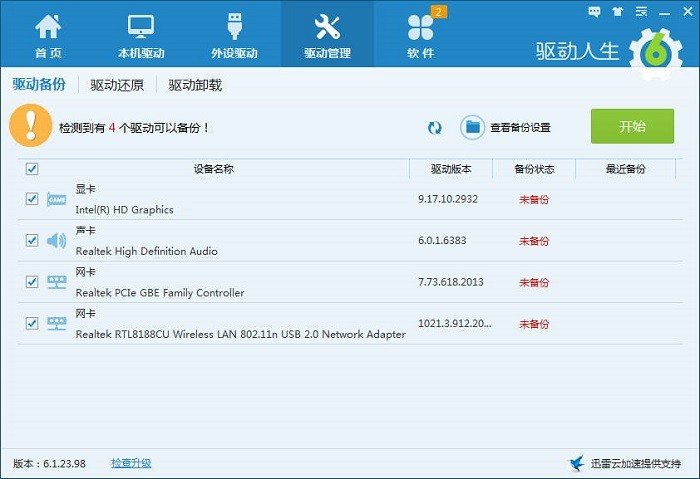
Task: Open the feedback chat bubble icon
Action: 594,12
